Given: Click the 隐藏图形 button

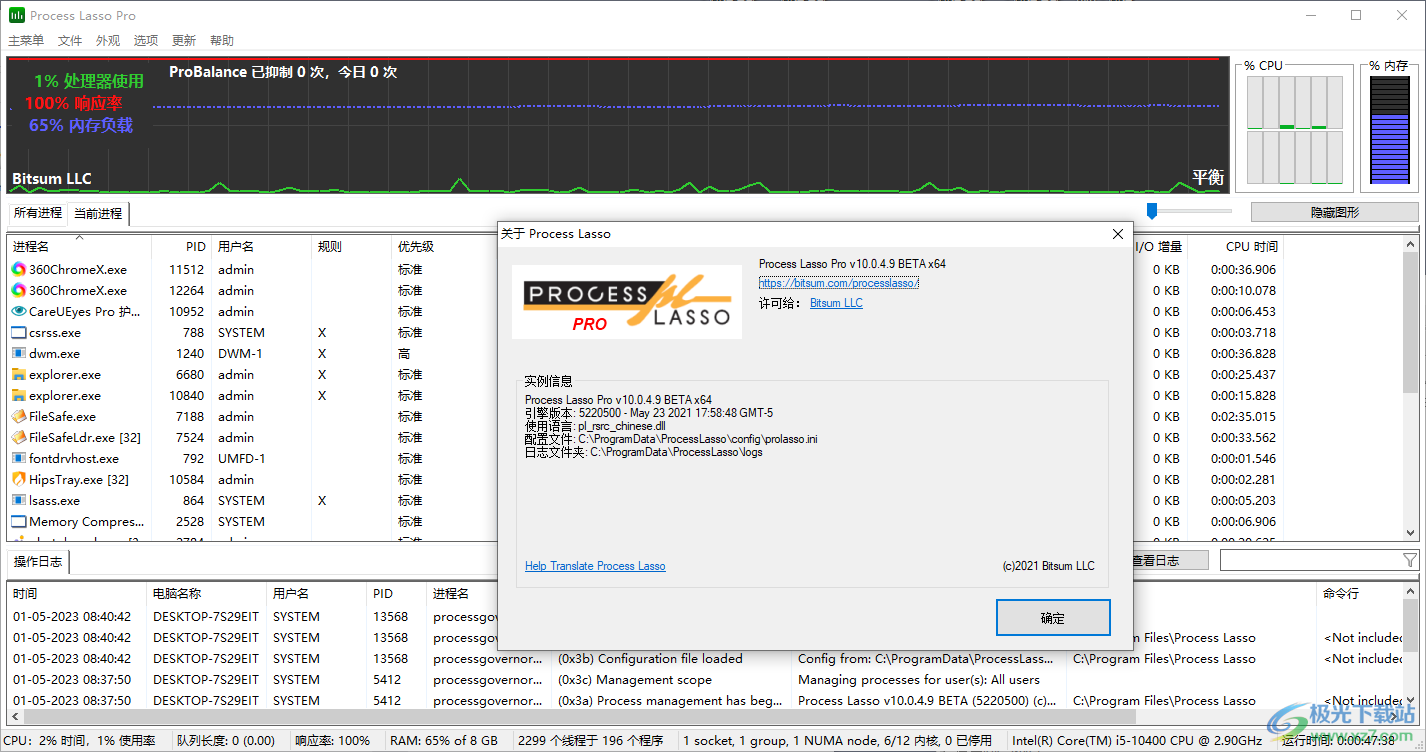Looking at the screenshot, I should [1334, 212].
